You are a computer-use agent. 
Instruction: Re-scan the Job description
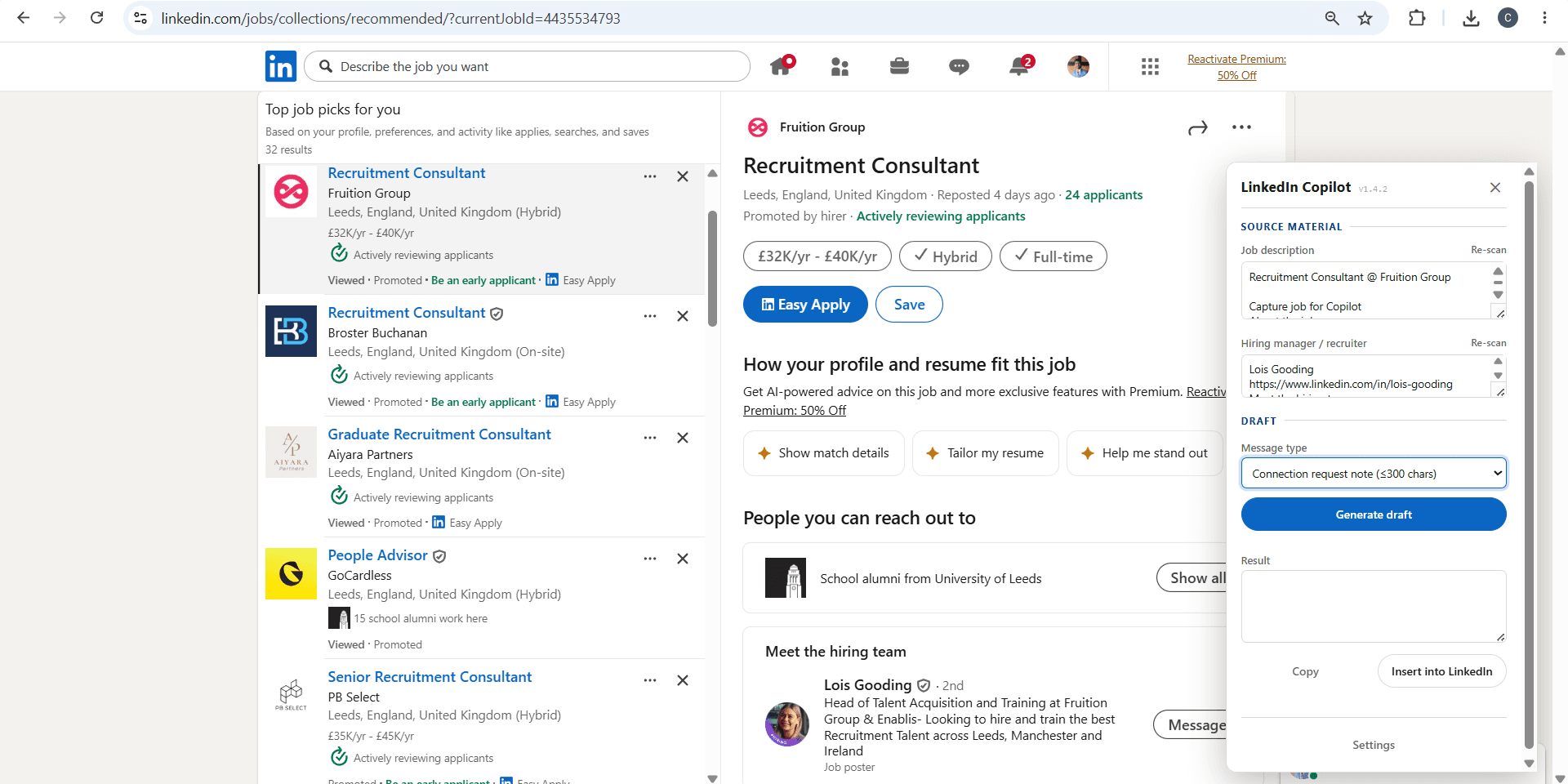coord(1488,250)
